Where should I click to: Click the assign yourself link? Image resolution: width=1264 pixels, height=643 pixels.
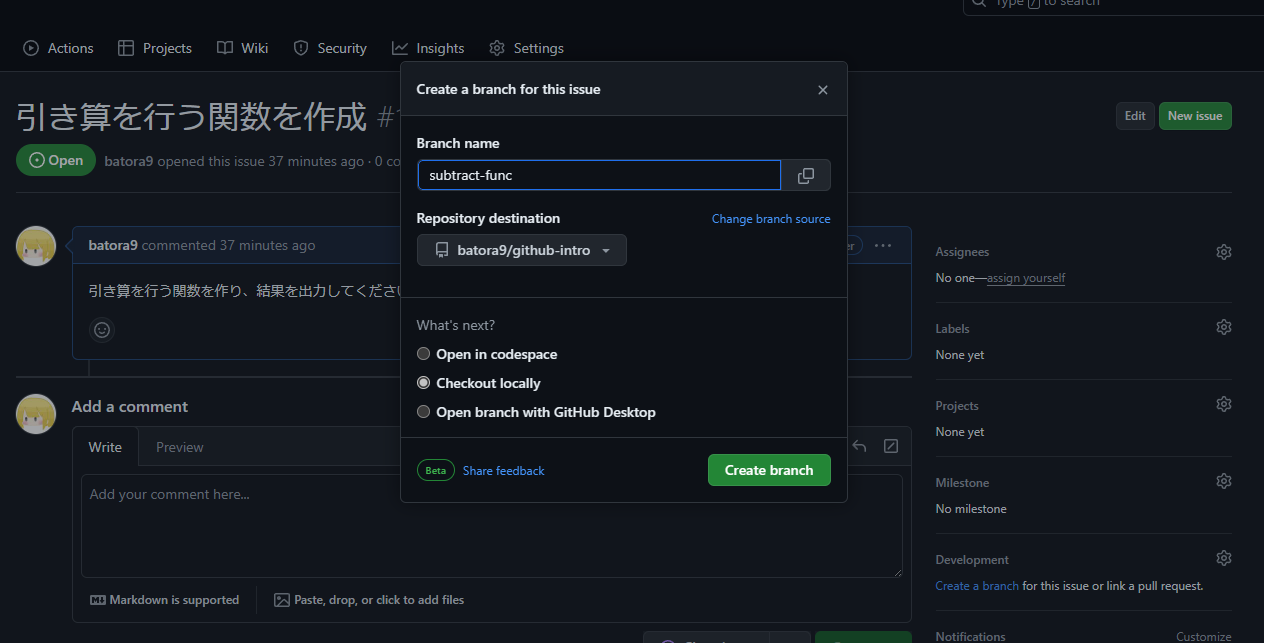[x=1025, y=278]
